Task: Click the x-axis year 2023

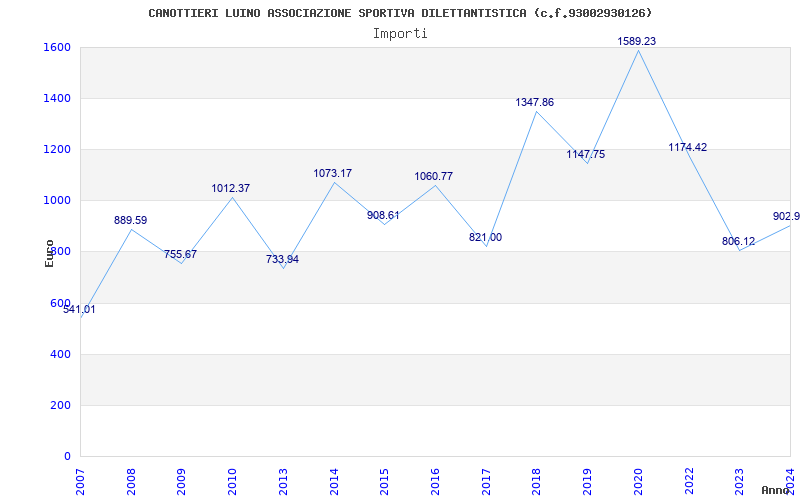Action: point(739,482)
